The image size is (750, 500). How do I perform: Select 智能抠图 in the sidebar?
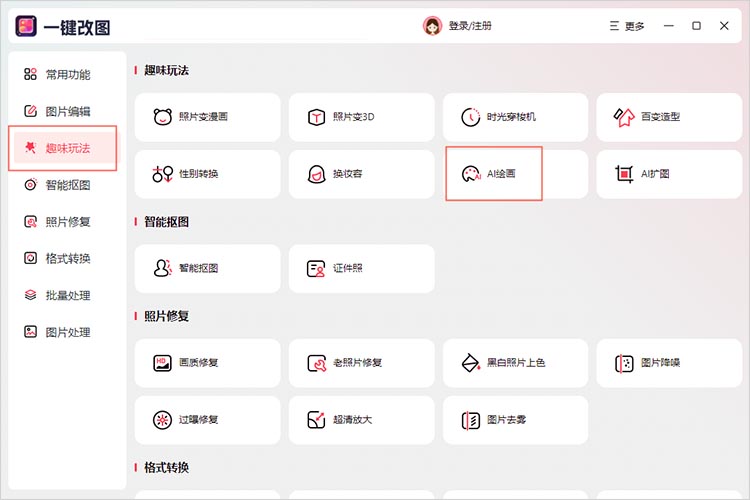[x=67, y=185]
